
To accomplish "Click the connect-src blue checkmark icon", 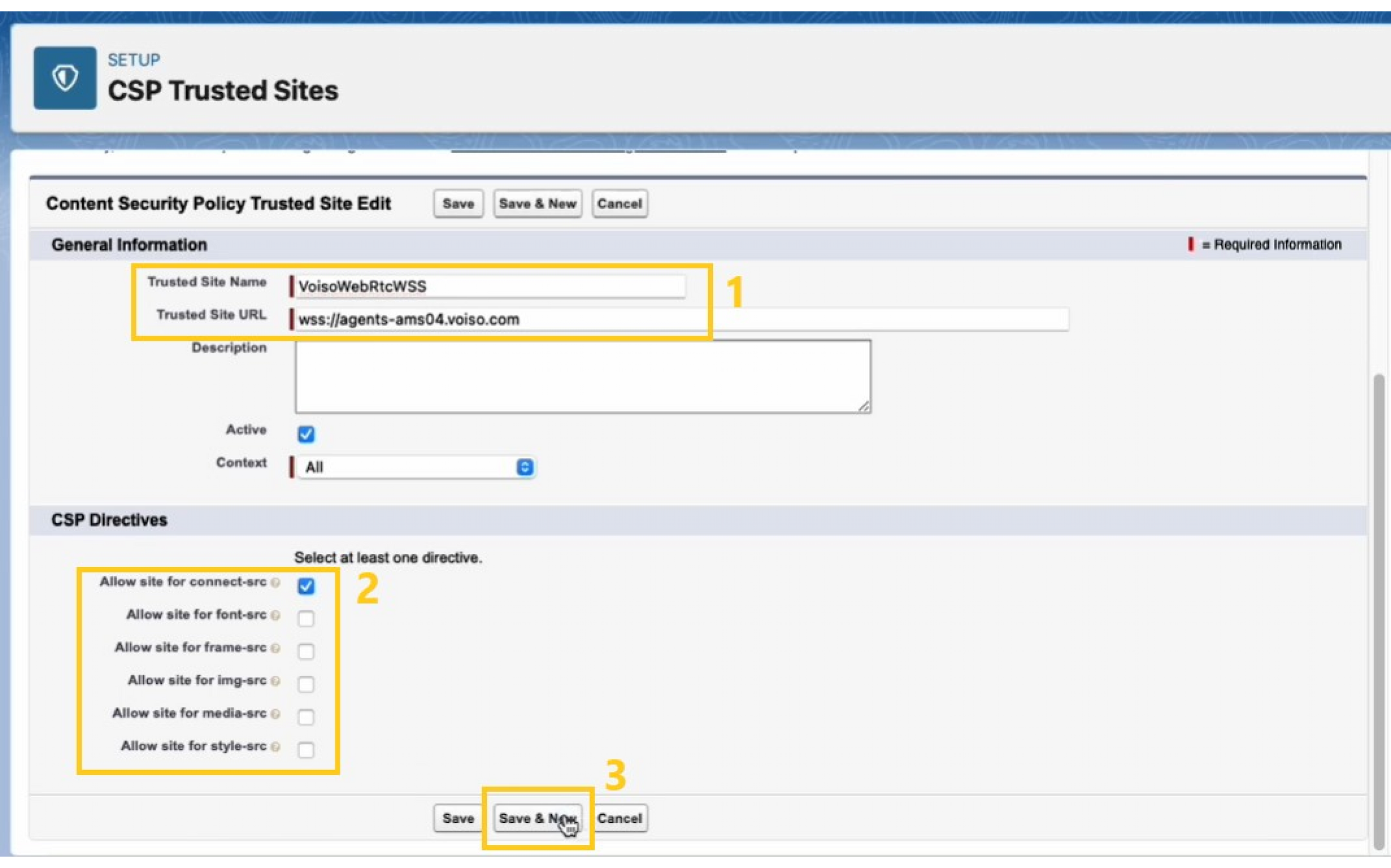I will (x=306, y=586).
